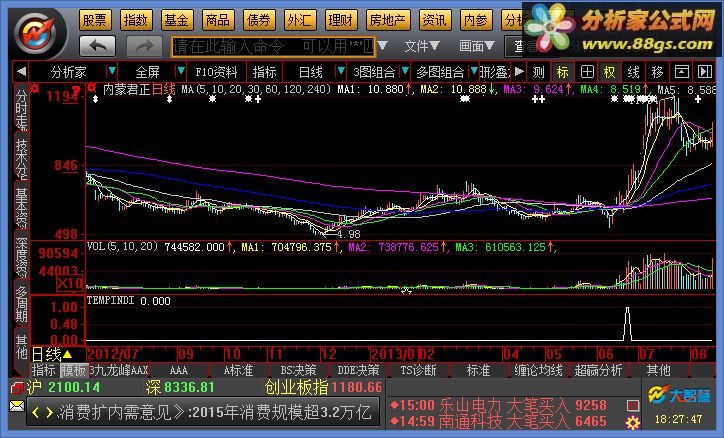Switch to the 基本资料 side tab

21,205
